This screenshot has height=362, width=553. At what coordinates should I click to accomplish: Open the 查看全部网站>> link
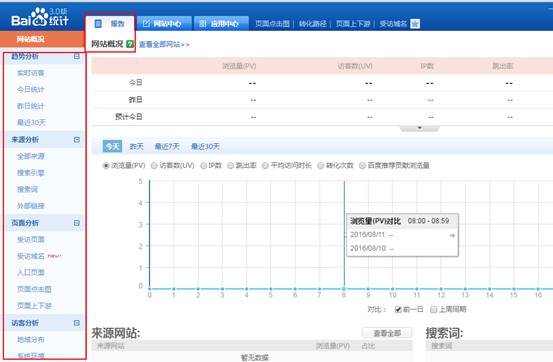[x=164, y=44]
